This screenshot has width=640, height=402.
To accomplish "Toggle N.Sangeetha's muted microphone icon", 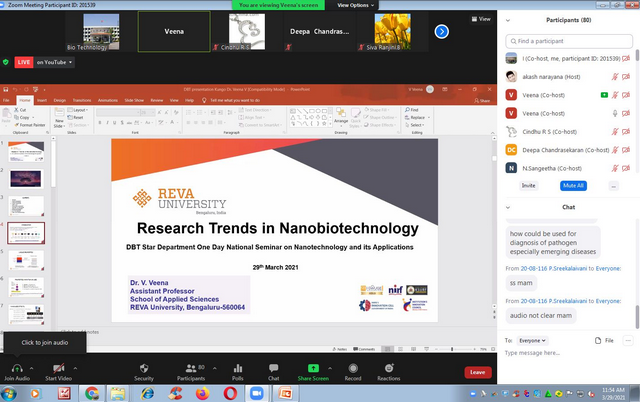I will [615, 168].
